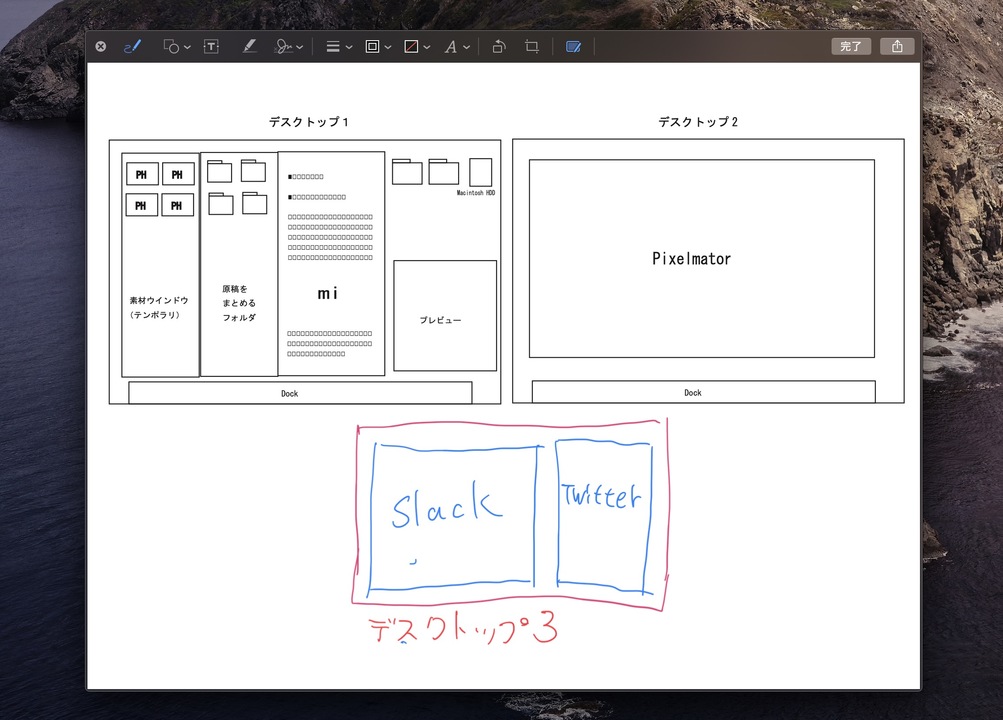Open the Fill Color menu
The image size is (1003, 720).
(x=417, y=47)
